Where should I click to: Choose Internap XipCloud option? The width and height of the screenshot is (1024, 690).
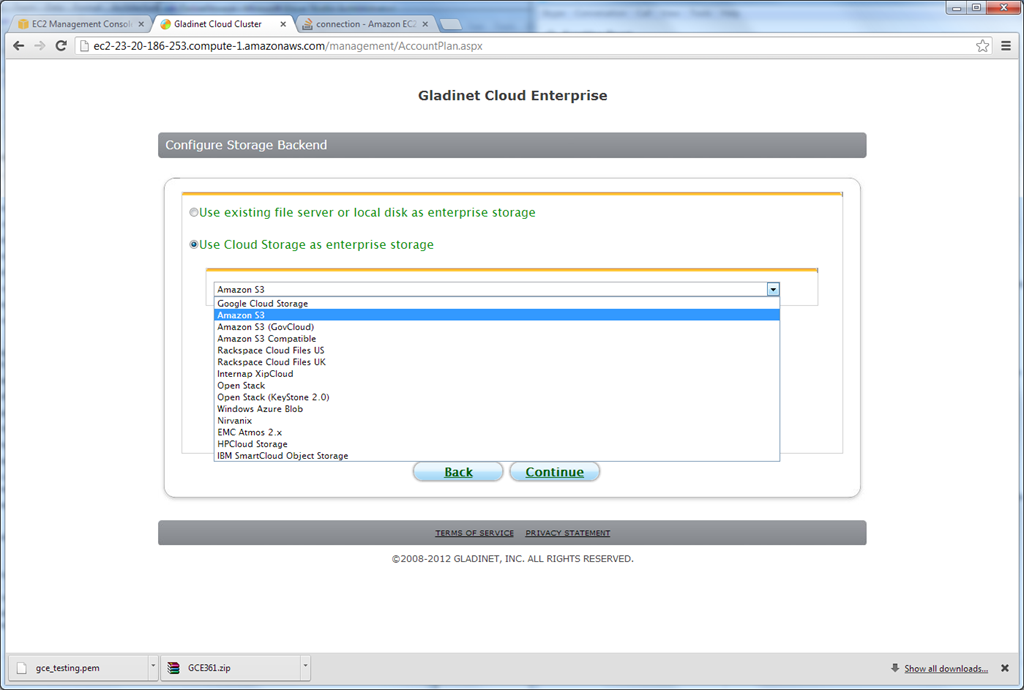[497, 374]
